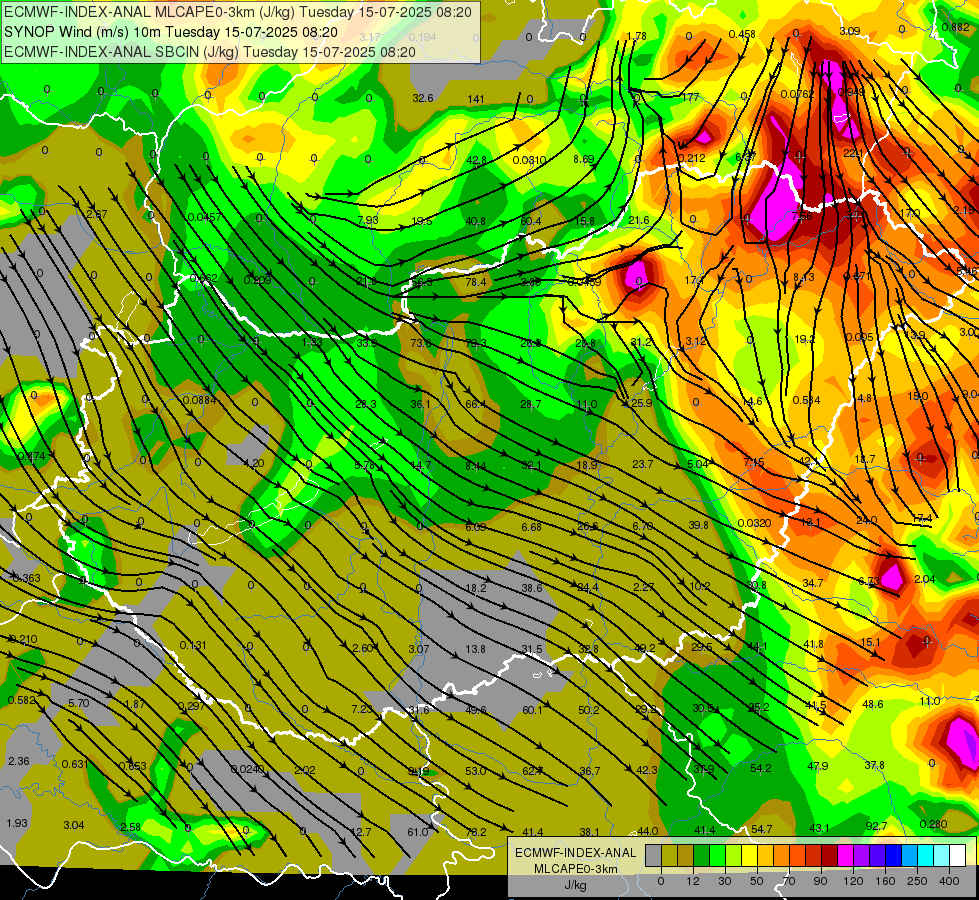Image resolution: width=979 pixels, height=900 pixels.
Task: Click the SYNOP Wind 10m title line
Action: [171, 32]
